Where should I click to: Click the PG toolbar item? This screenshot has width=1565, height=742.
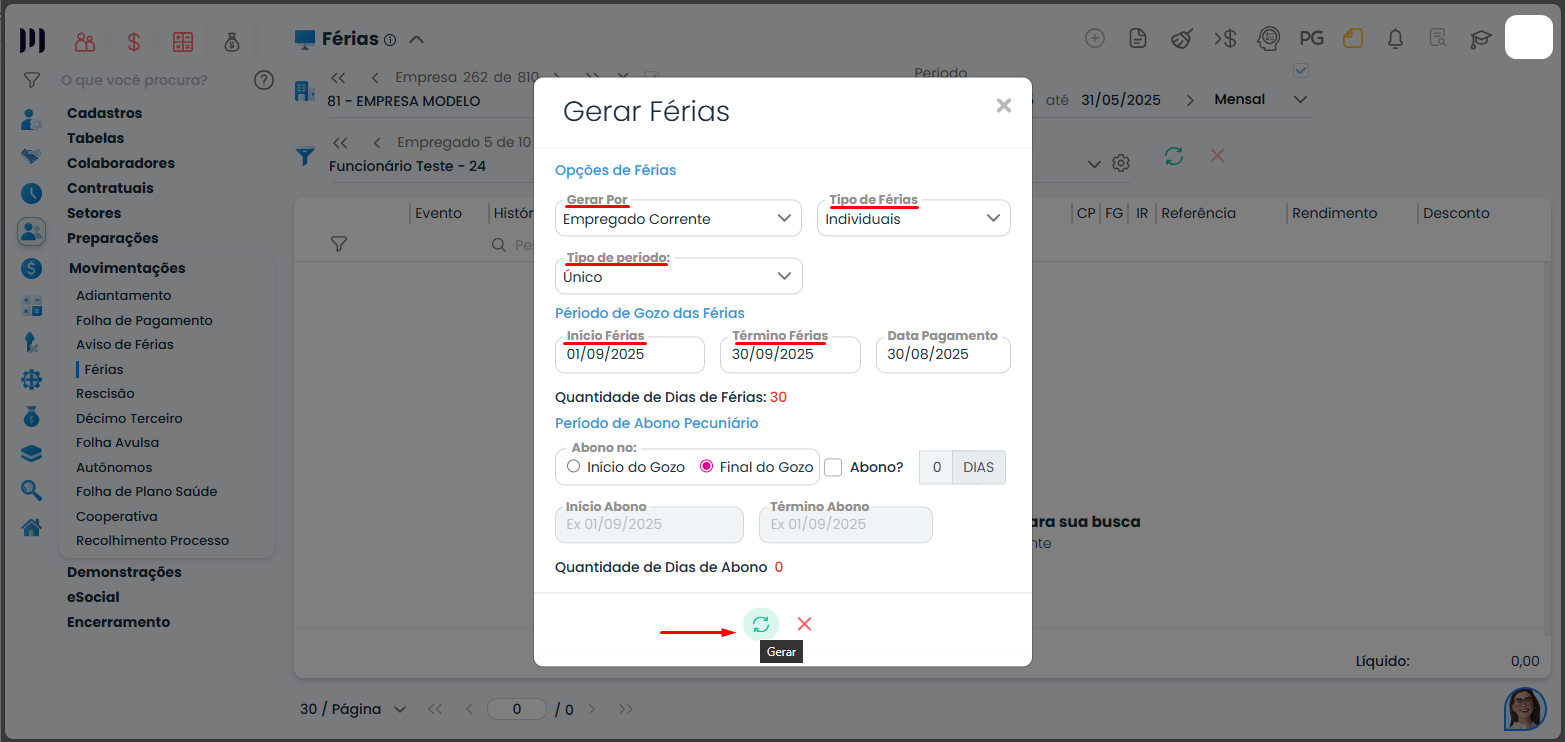(1311, 39)
